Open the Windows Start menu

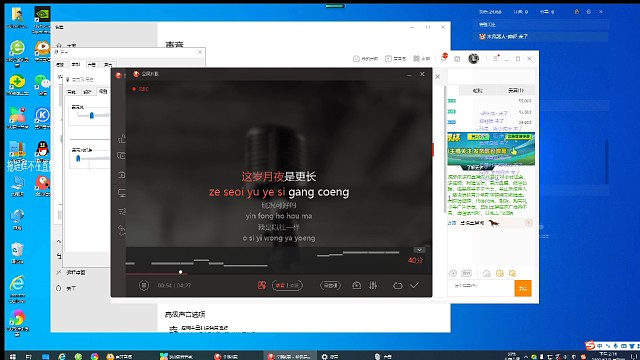click(x=12, y=356)
